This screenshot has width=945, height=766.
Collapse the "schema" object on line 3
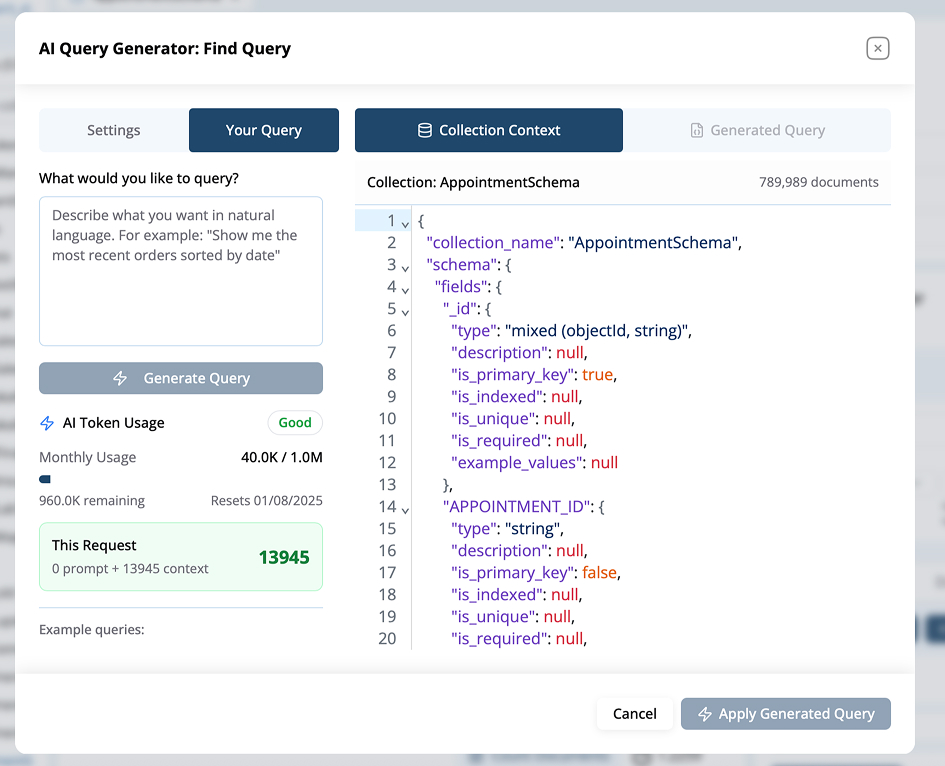(405, 267)
